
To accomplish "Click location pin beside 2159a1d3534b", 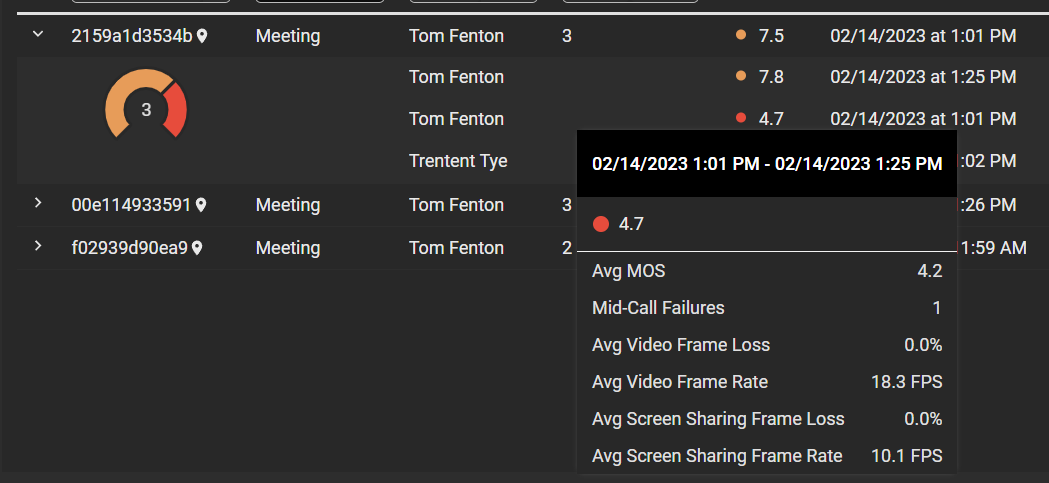I will pos(202,36).
